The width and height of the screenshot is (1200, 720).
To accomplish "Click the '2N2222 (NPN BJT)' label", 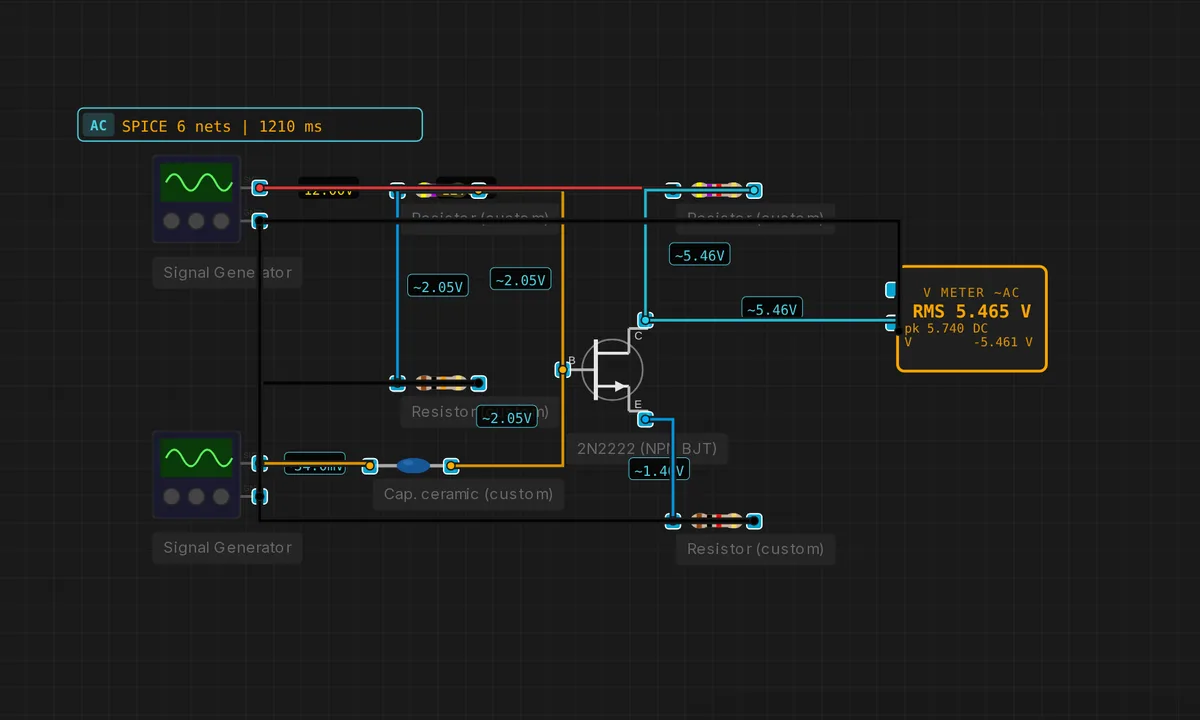I will [x=646, y=448].
